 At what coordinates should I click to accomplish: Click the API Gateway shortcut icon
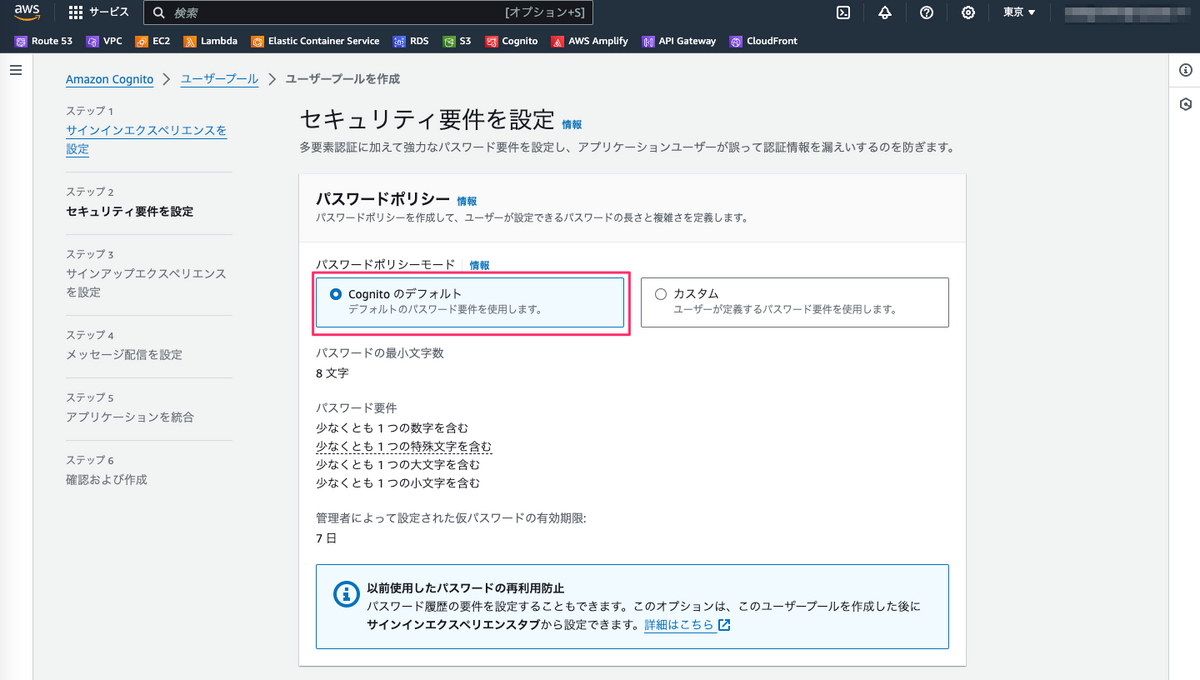pyautogui.click(x=647, y=41)
